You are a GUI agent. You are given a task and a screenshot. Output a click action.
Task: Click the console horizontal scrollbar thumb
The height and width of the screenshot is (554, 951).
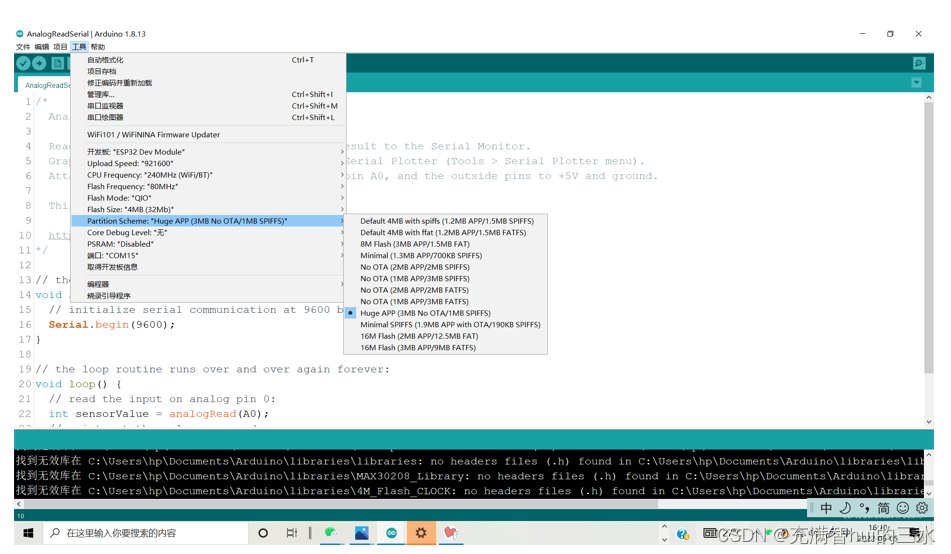pyautogui.click(x=340, y=504)
